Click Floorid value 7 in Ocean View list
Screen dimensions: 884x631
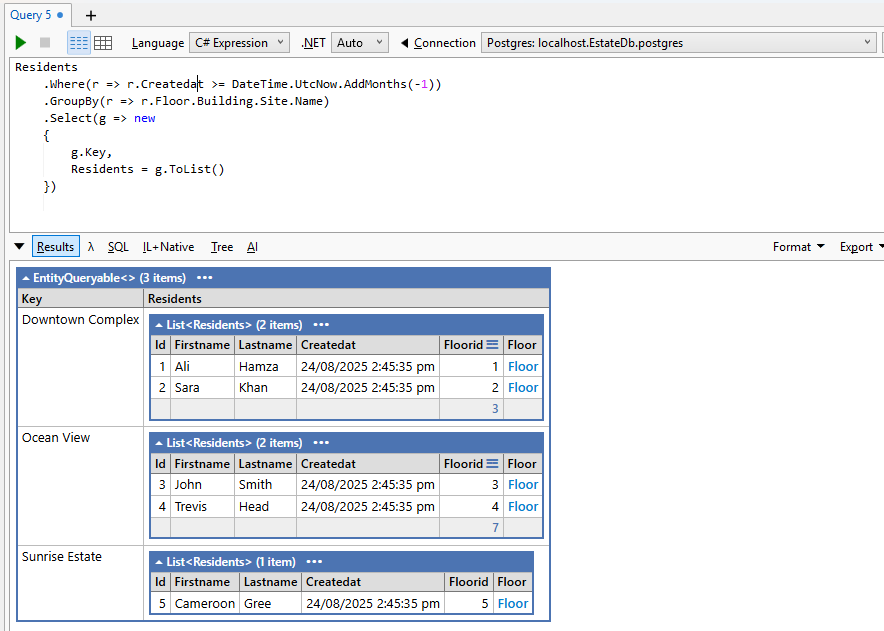[495, 528]
